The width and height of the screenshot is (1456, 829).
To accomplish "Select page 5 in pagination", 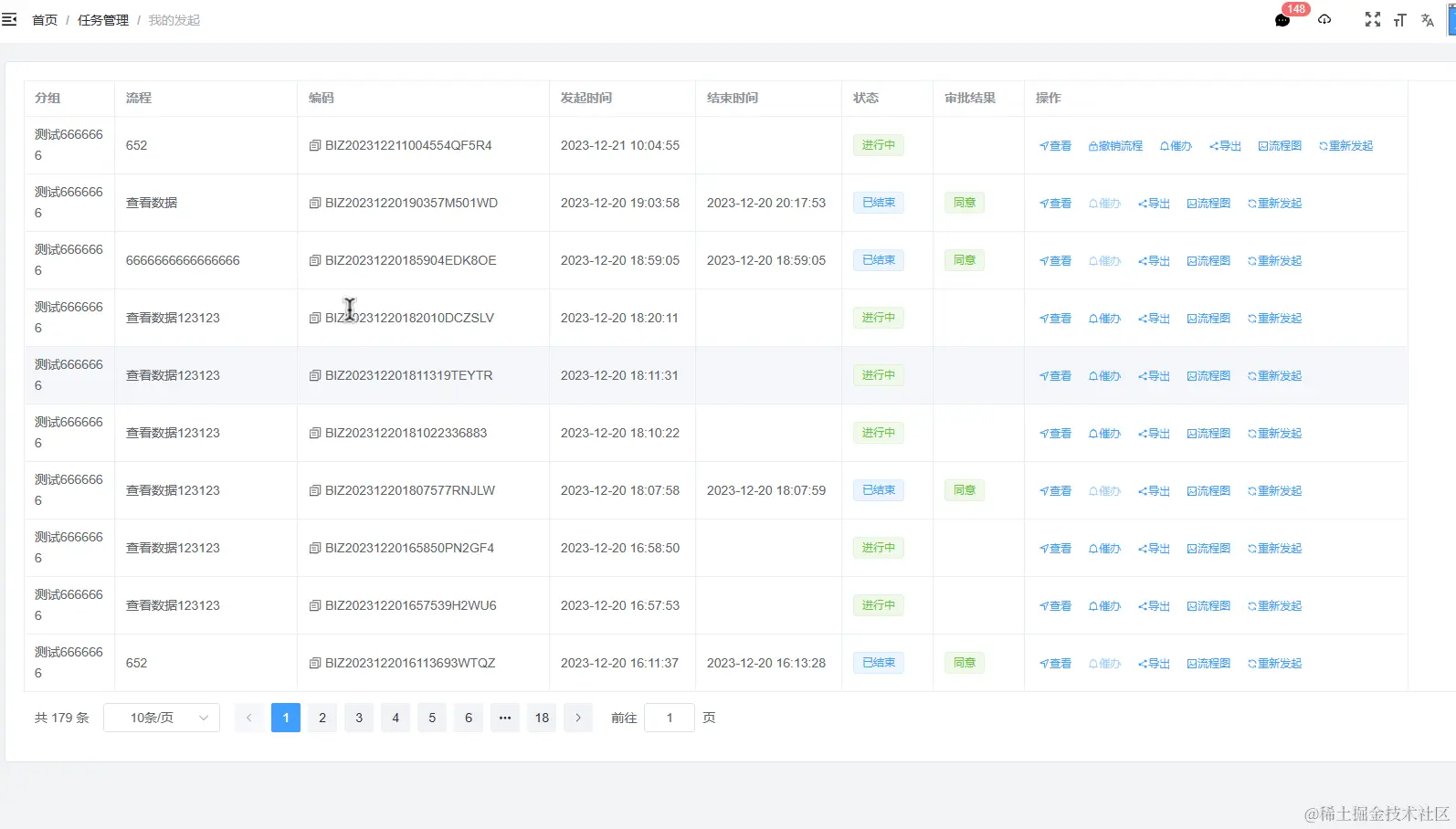I will 432,718.
